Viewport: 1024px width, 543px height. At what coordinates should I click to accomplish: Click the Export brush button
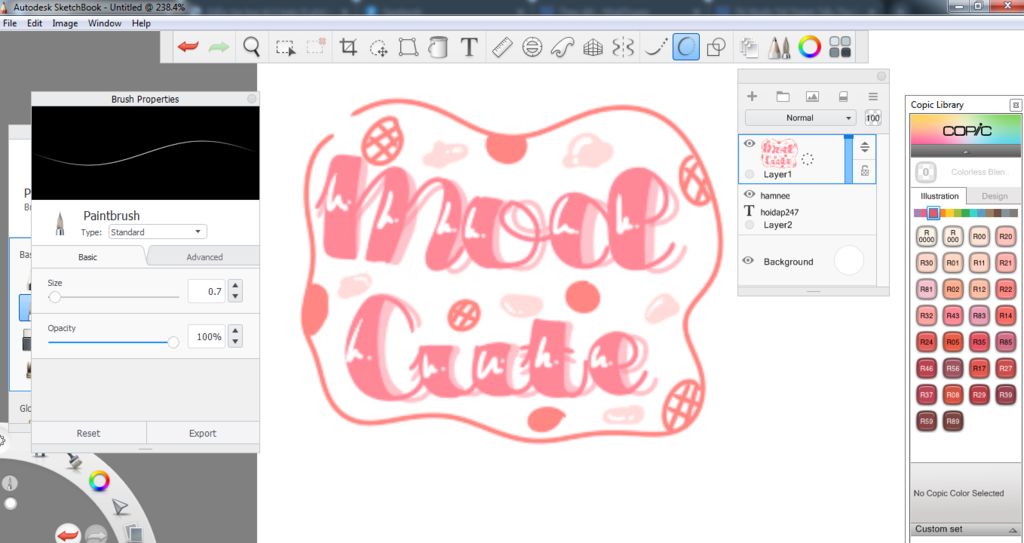pos(202,433)
